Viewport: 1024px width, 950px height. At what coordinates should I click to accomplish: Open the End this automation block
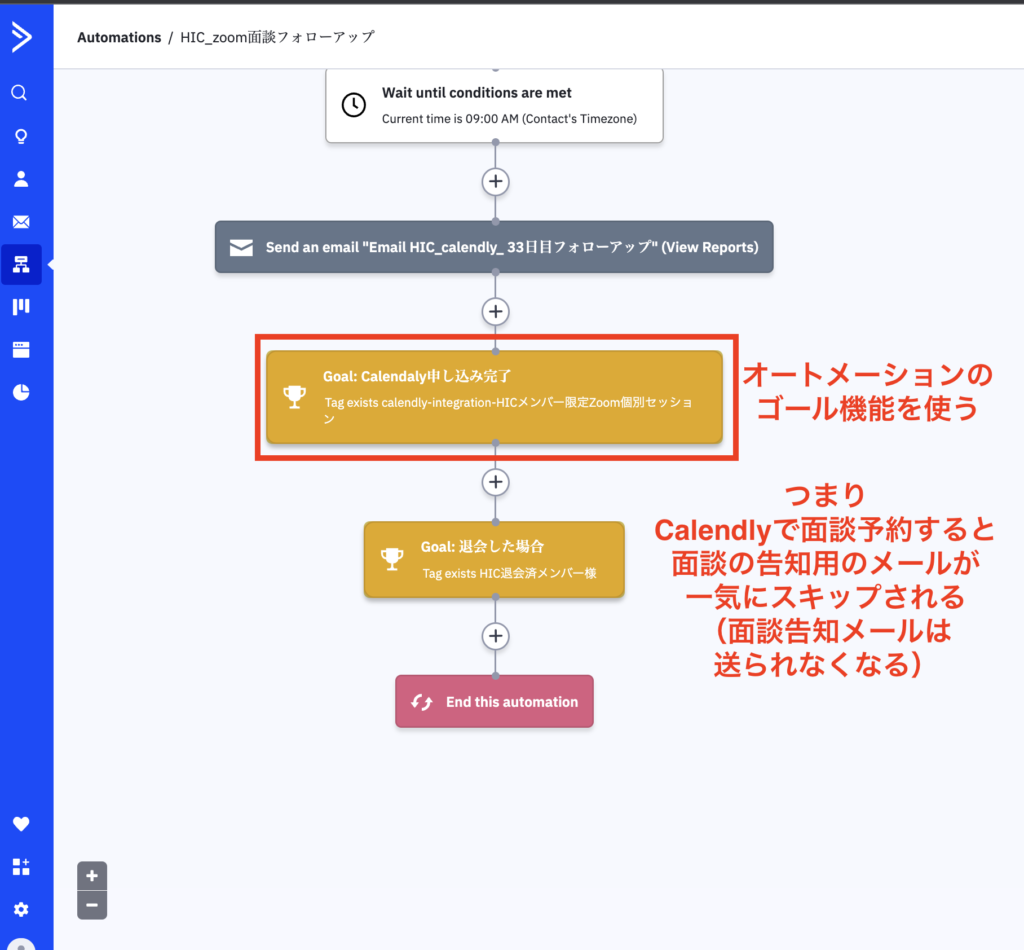click(x=494, y=701)
